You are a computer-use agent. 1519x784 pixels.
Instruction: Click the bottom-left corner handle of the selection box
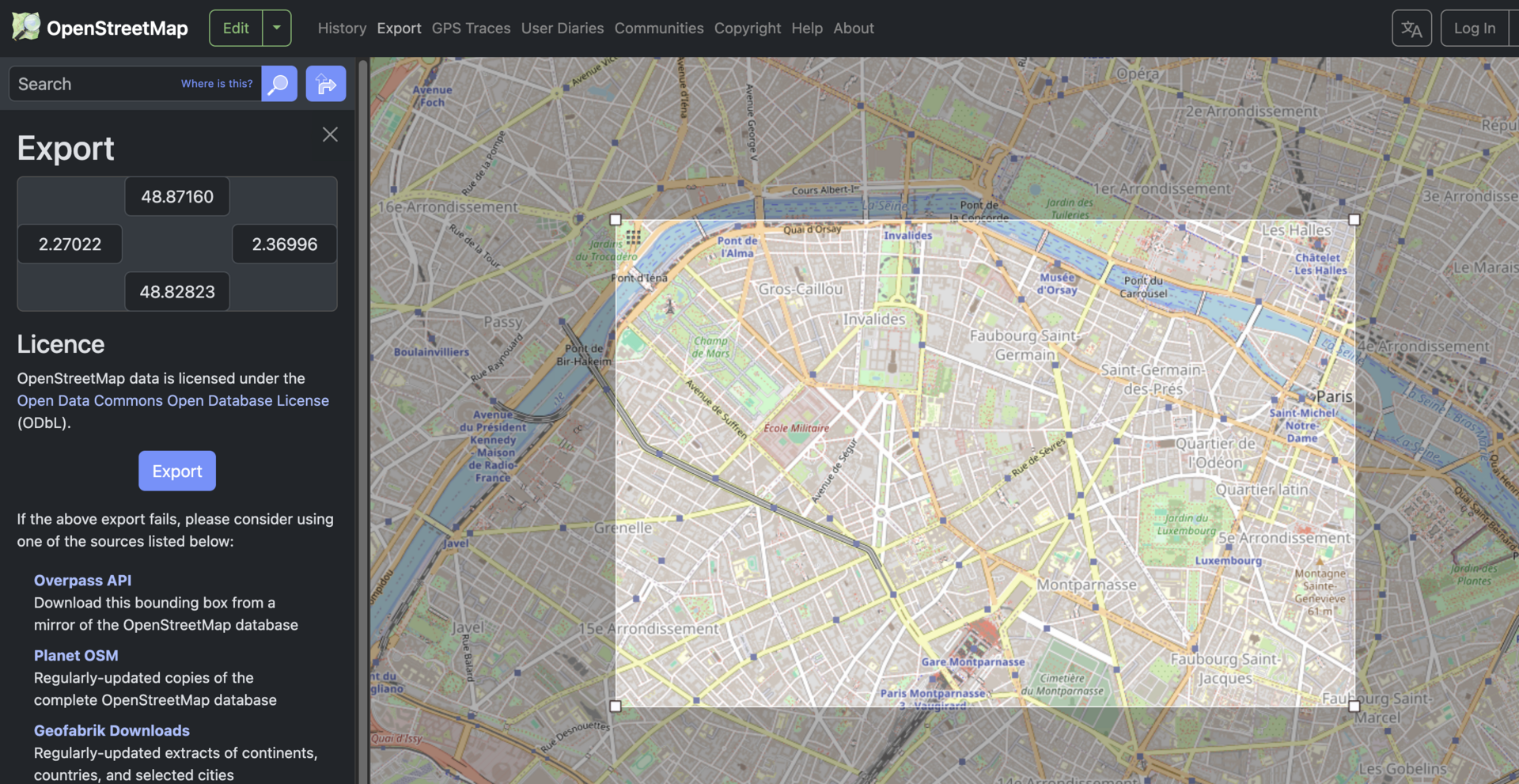[x=616, y=706]
